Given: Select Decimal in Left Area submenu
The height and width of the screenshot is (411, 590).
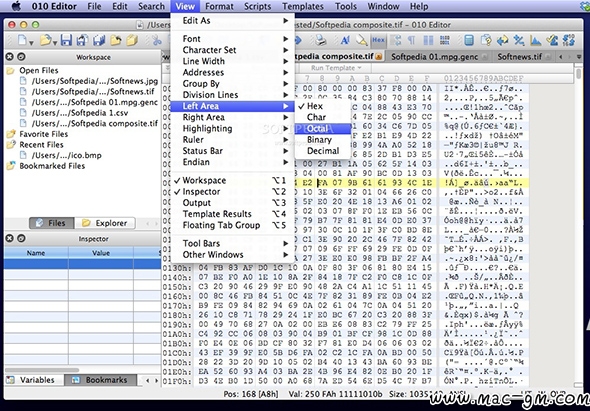Looking at the screenshot, I should tap(323, 151).
